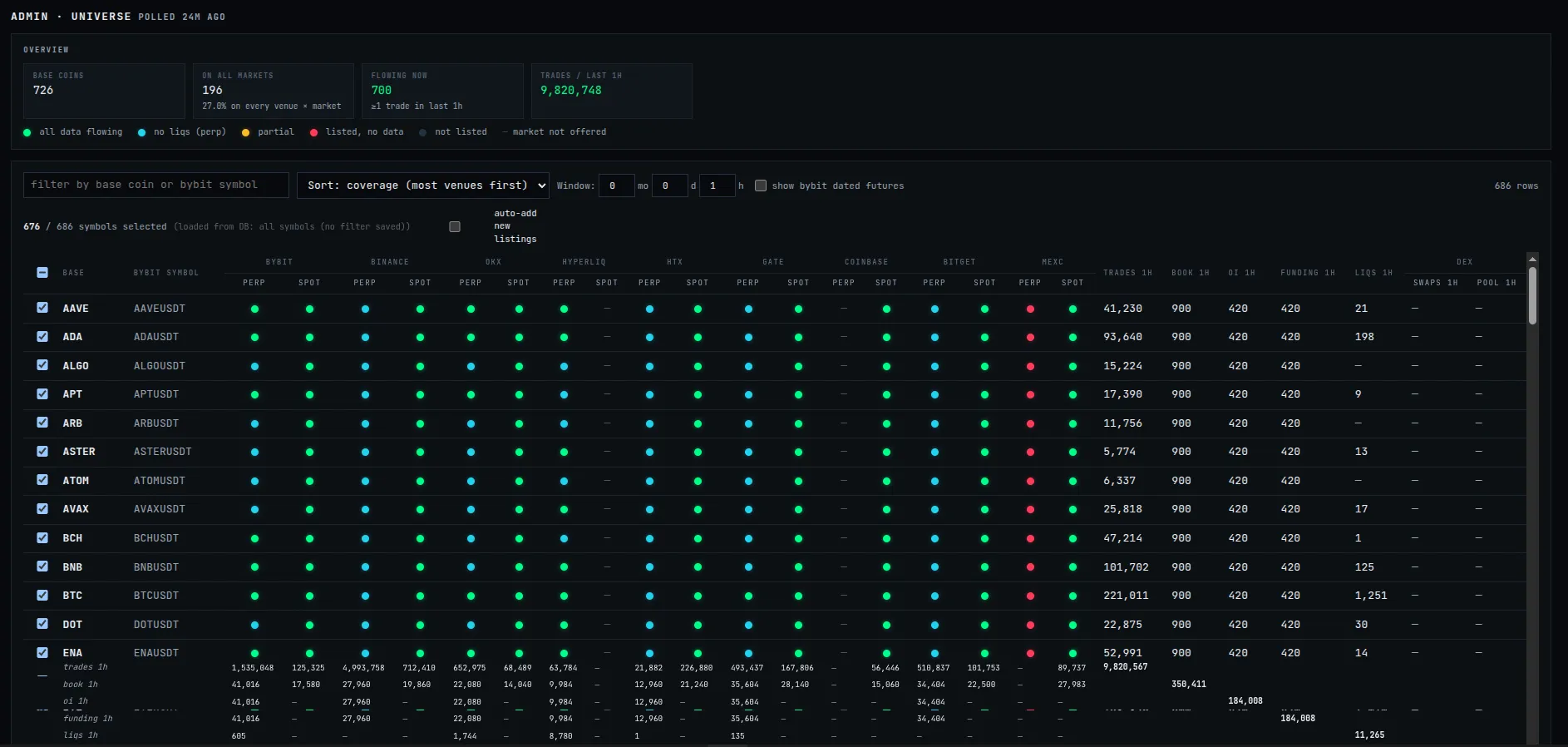Enable show bybit dated futures checkbox
The width and height of the screenshot is (1568, 747).
pos(761,186)
